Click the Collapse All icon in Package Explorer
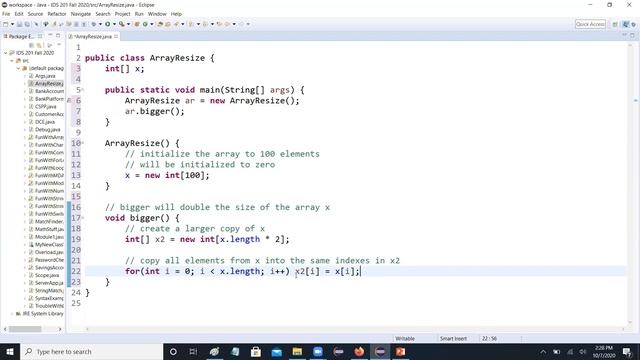Image resolution: width=640 pixels, height=360 pixels. (32, 45)
